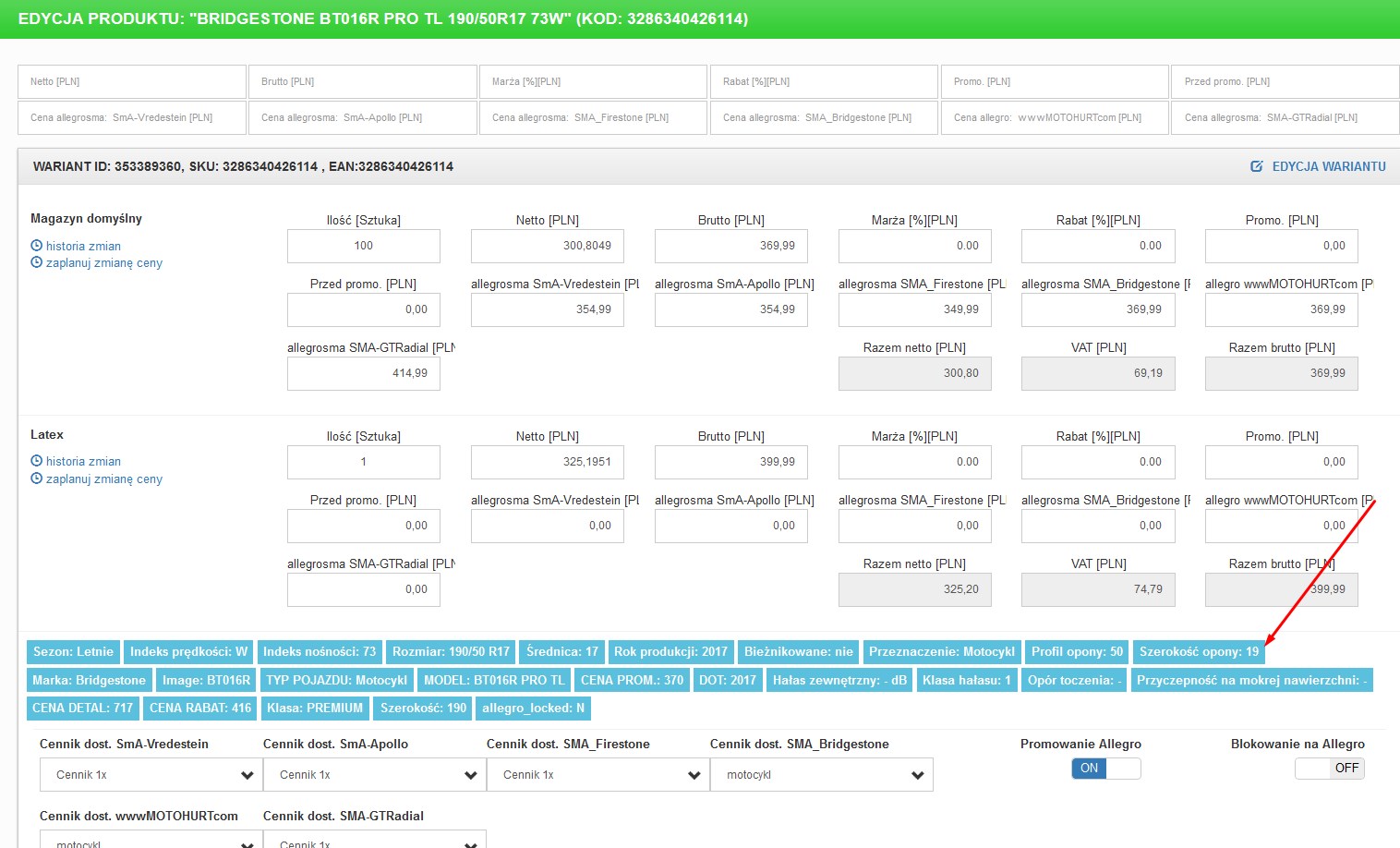Click the Szerokość opony: 19 tag
1400x848 pixels.
pyautogui.click(x=1199, y=652)
